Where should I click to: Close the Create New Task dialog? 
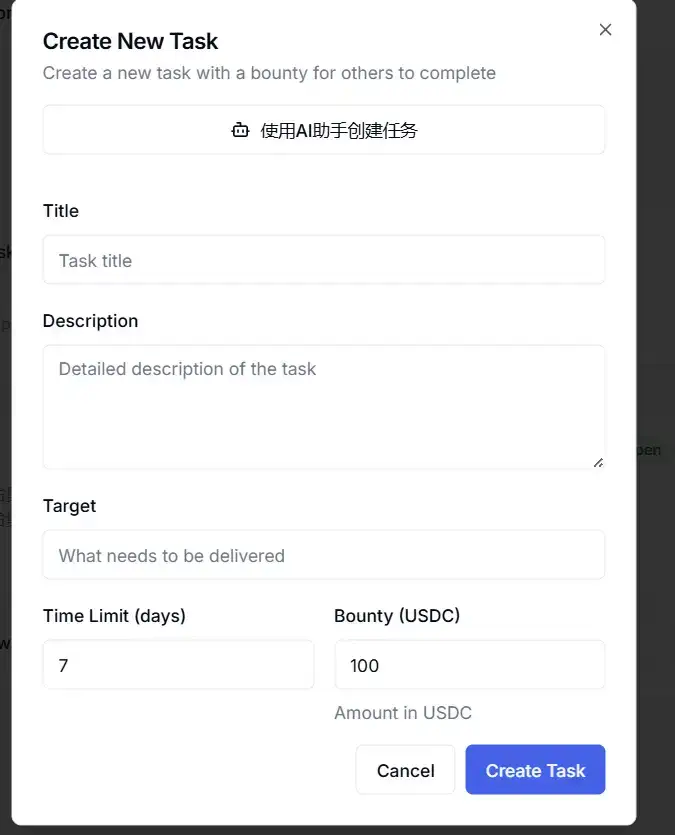pyautogui.click(x=605, y=30)
